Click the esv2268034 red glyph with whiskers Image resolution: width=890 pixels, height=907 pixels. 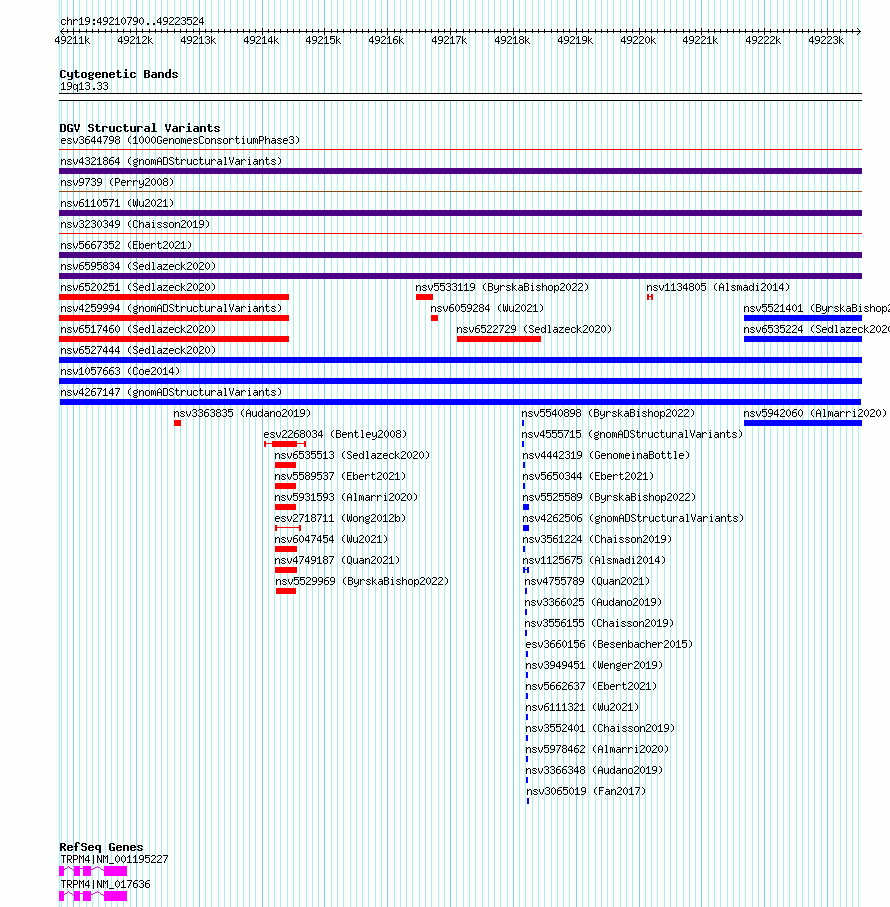tap(285, 444)
